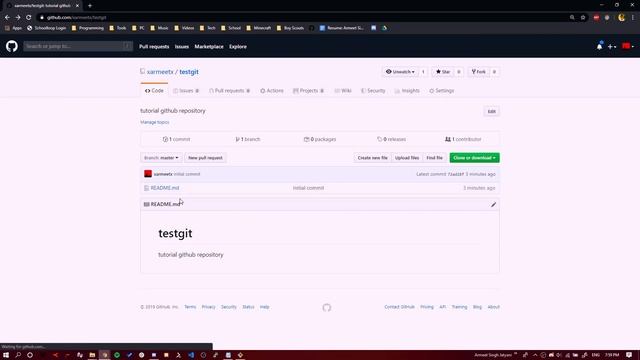Fork the testgit repository
This screenshot has height=360, width=640.
[x=478, y=72]
